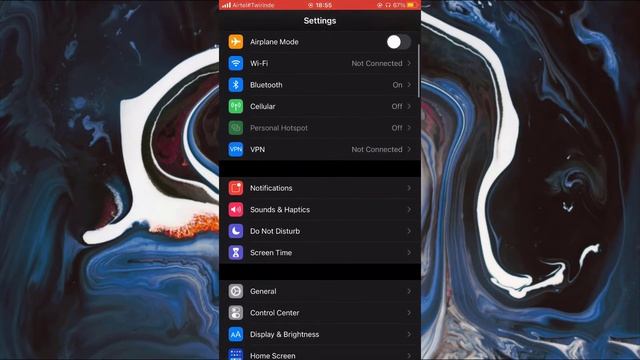Viewport: 640px width, 360px height.
Task: Open Wi-Fi via its chevron arrow
Action: pos(409,63)
